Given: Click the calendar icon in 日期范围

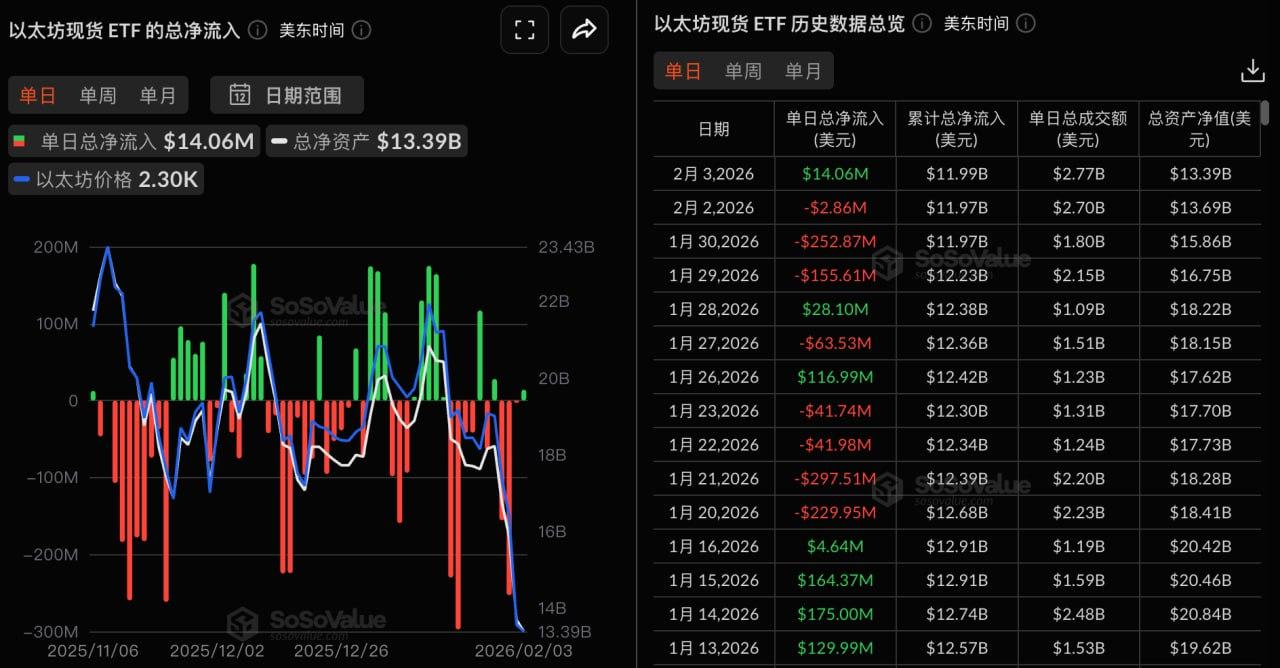Looking at the screenshot, I should [x=240, y=95].
